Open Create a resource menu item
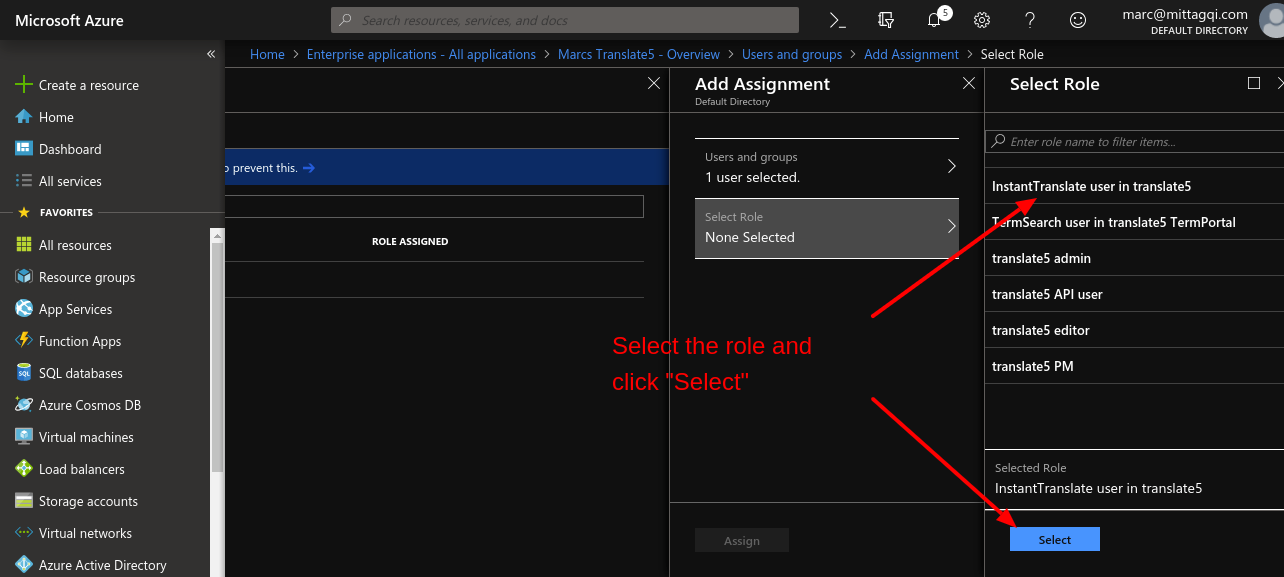 coord(89,85)
